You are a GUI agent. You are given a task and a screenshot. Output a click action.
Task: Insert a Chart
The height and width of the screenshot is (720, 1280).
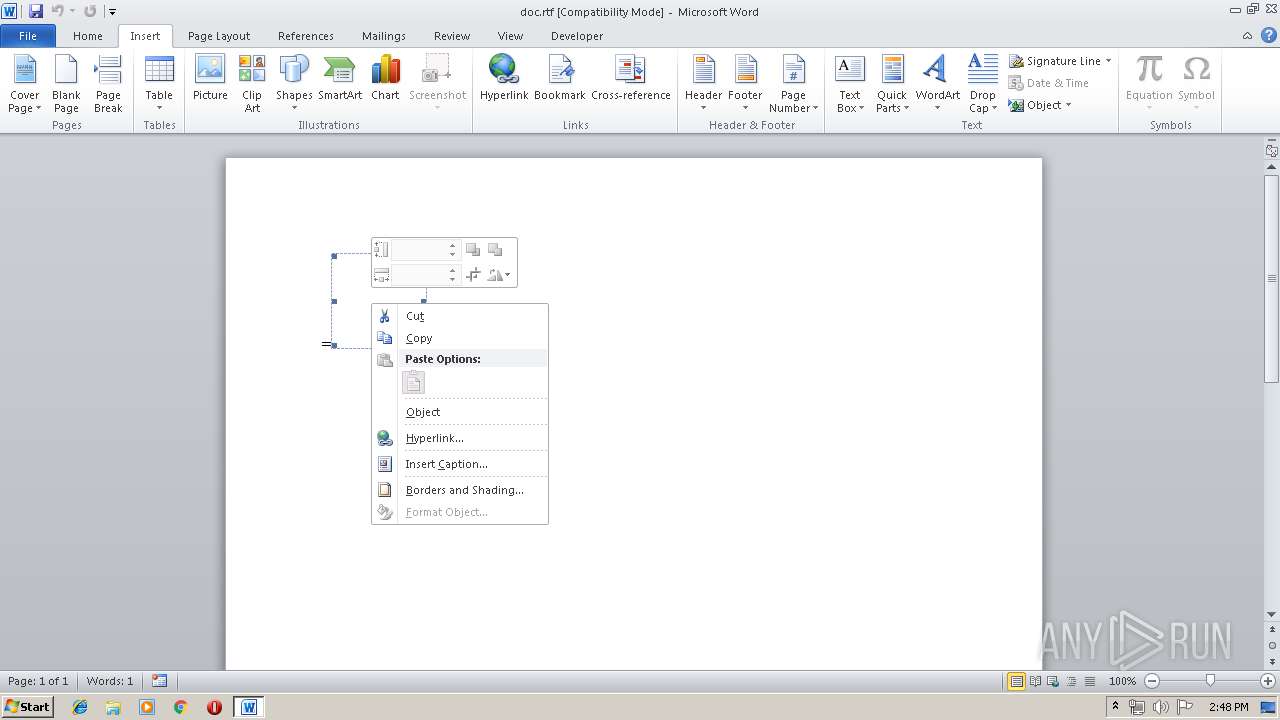click(x=385, y=78)
